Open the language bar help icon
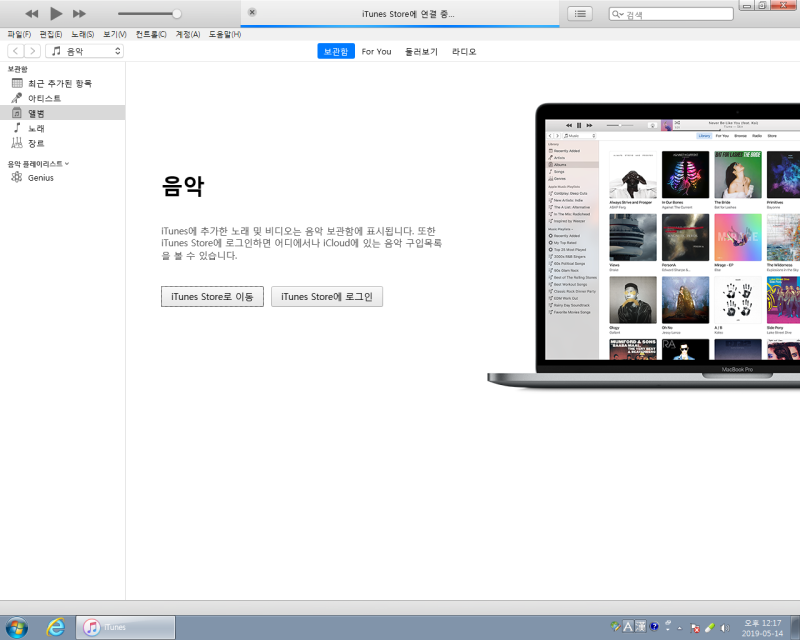This screenshot has width=800, height=640. pos(654,626)
